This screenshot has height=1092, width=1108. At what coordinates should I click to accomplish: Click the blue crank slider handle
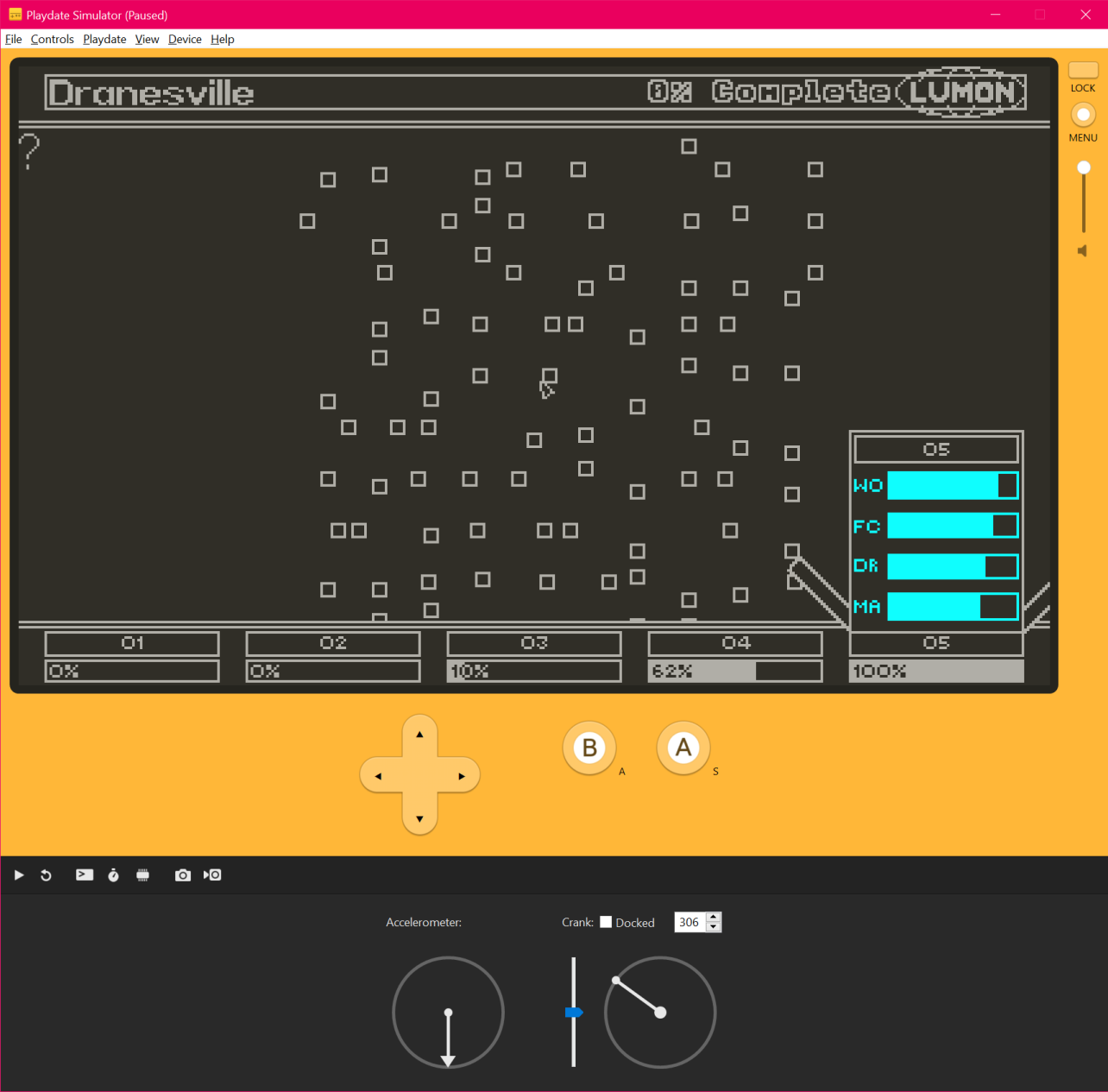(574, 1012)
